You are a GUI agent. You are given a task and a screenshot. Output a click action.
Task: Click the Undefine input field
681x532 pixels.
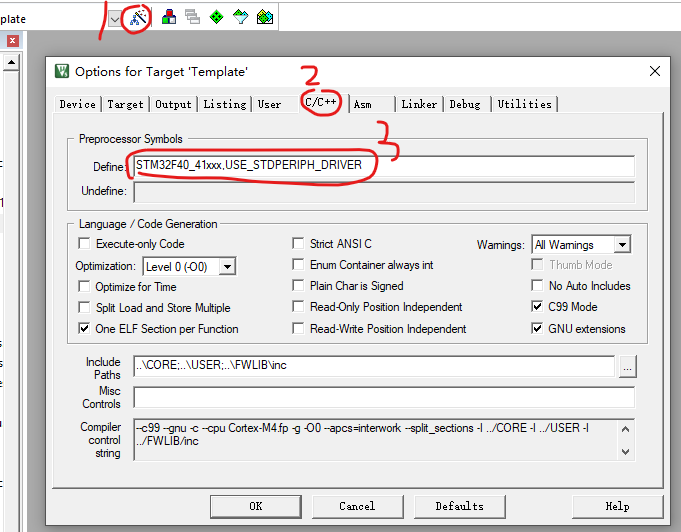click(384, 192)
